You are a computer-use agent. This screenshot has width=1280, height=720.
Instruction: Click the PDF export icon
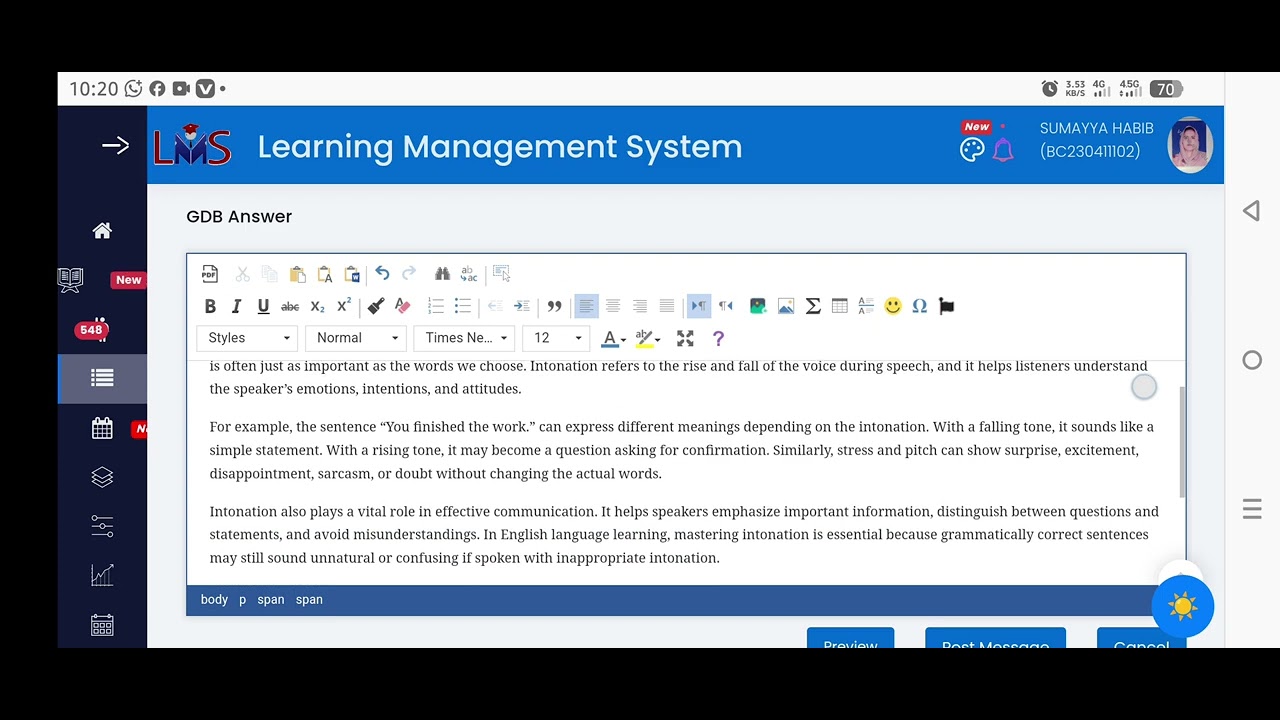[x=210, y=273]
